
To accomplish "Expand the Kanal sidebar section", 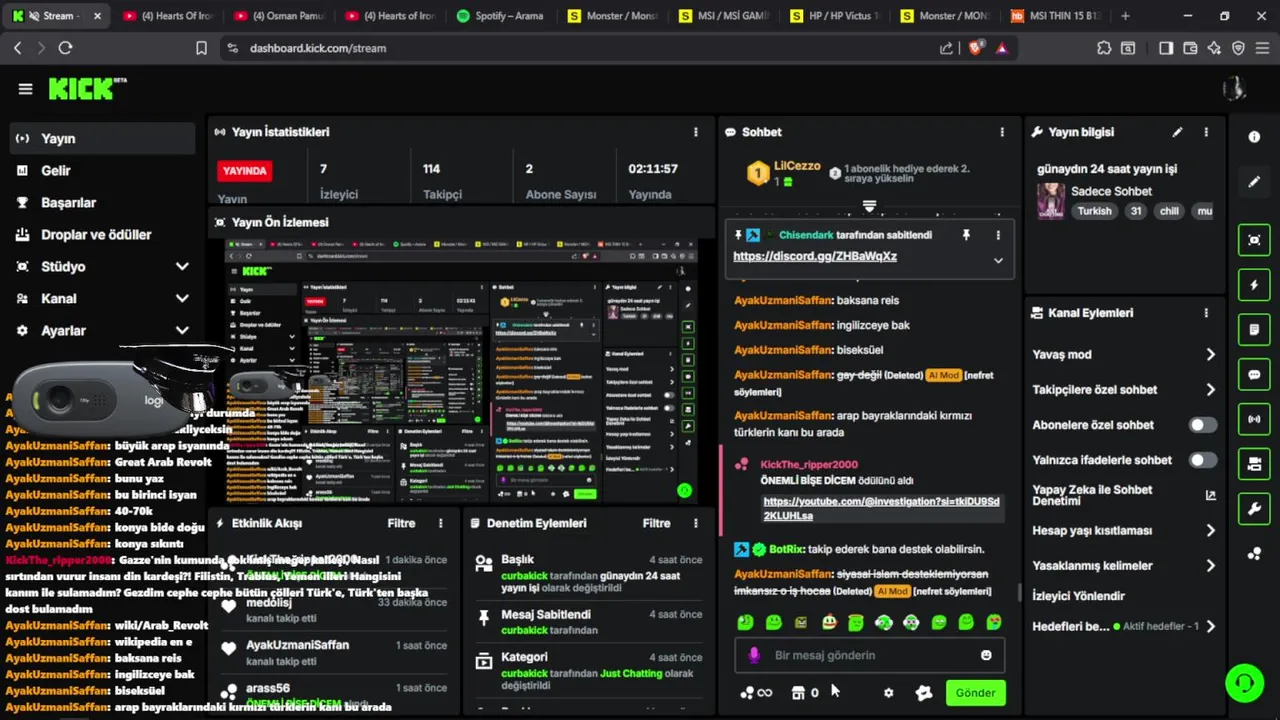I will point(182,299).
